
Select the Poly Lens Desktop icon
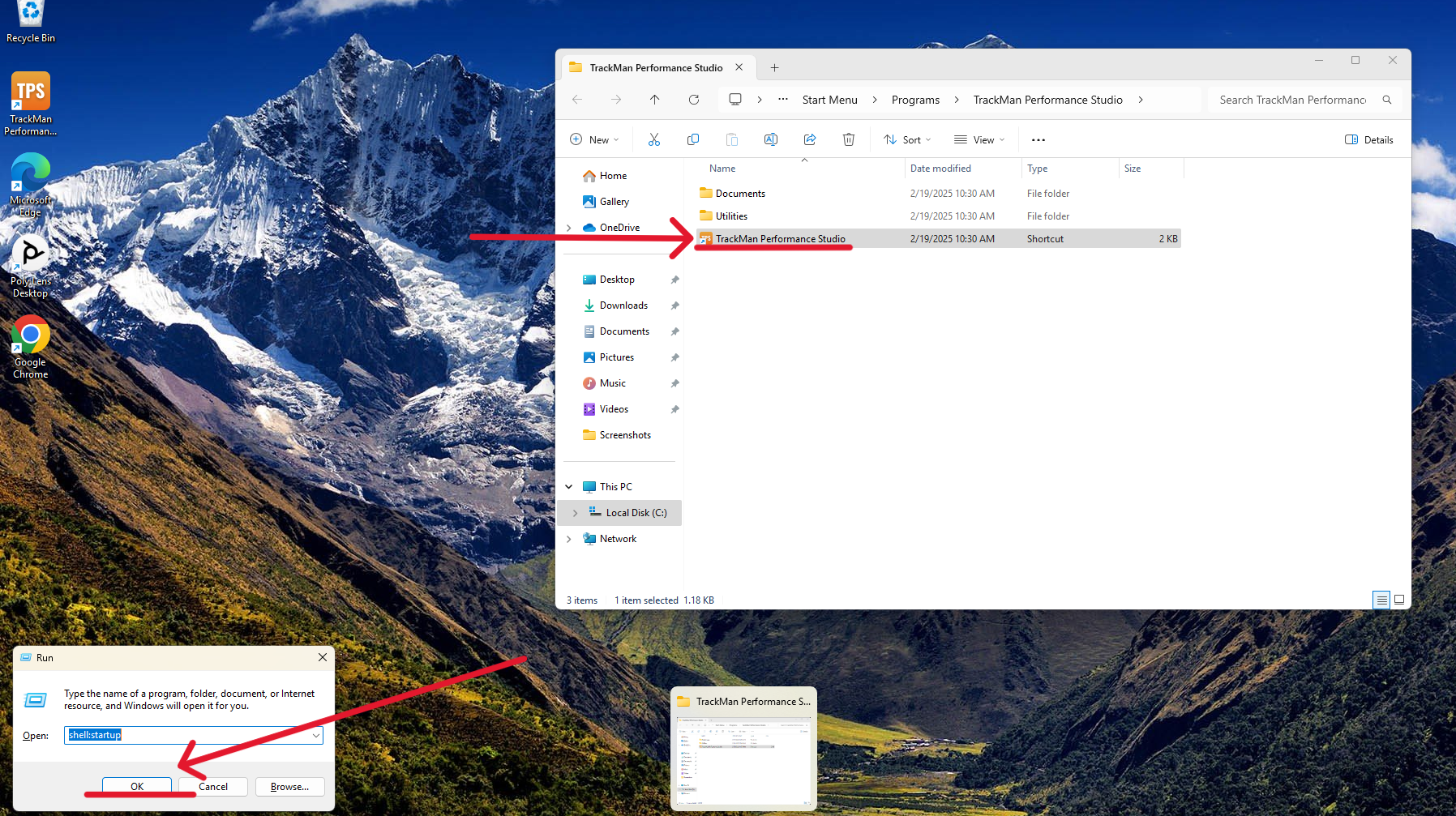31,267
